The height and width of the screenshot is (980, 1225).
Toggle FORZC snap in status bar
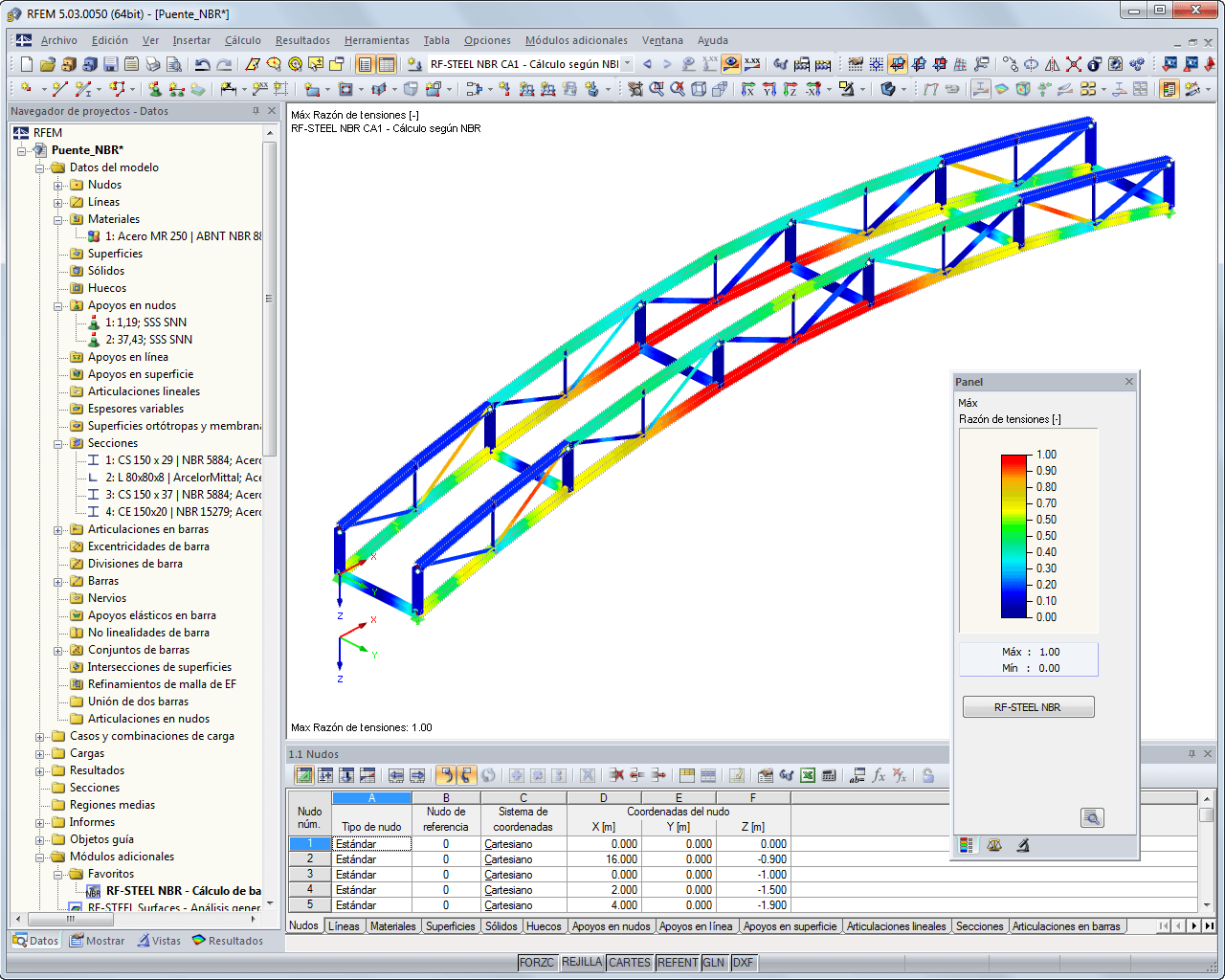pos(537,962)
